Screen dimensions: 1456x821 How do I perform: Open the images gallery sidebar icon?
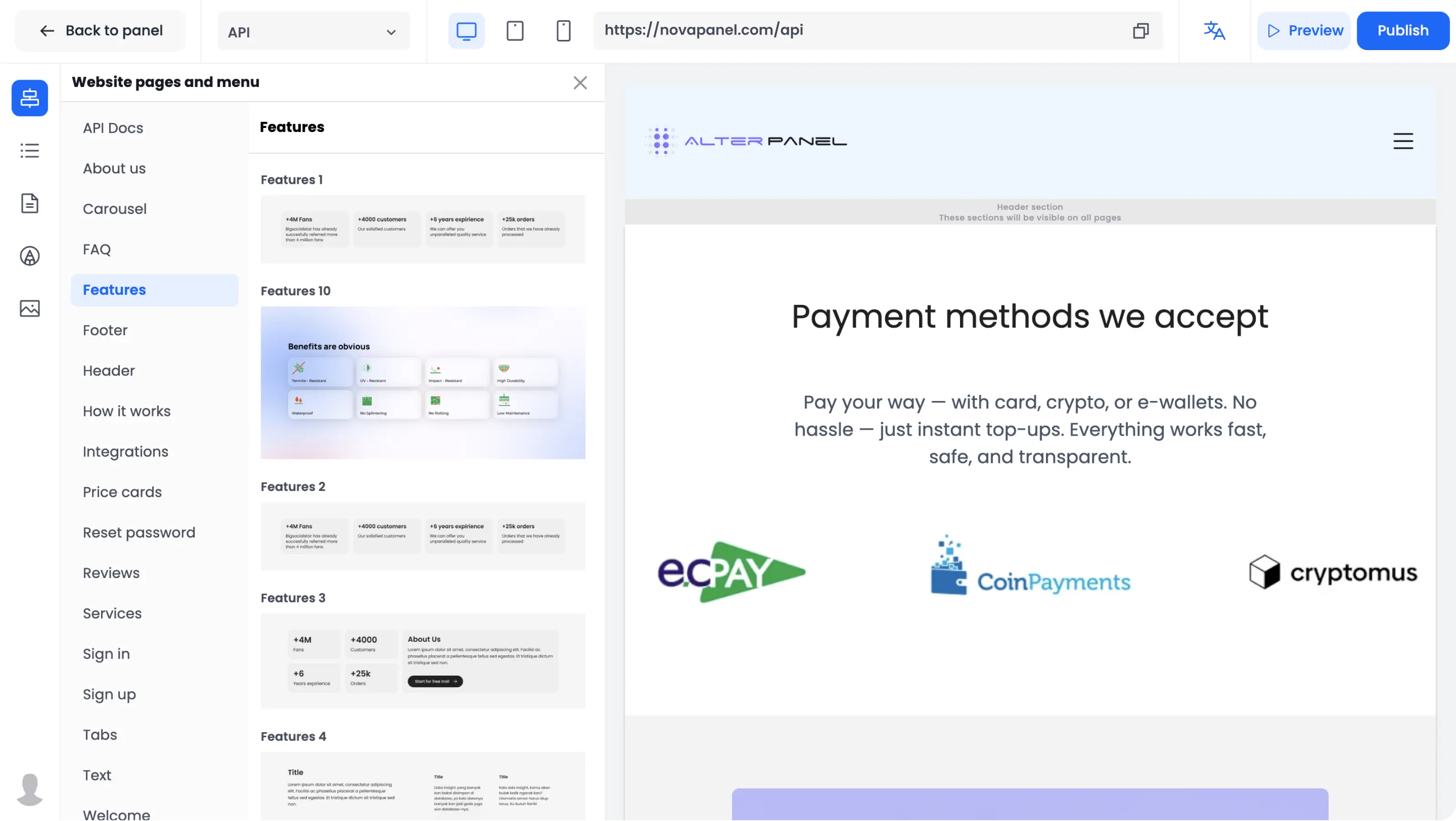coord(30,308)
